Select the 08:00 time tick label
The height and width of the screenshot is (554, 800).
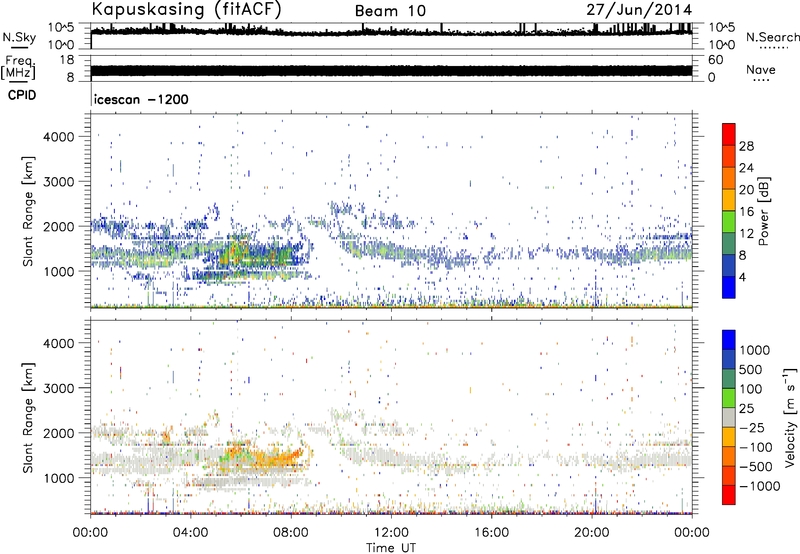click(291, 533)
